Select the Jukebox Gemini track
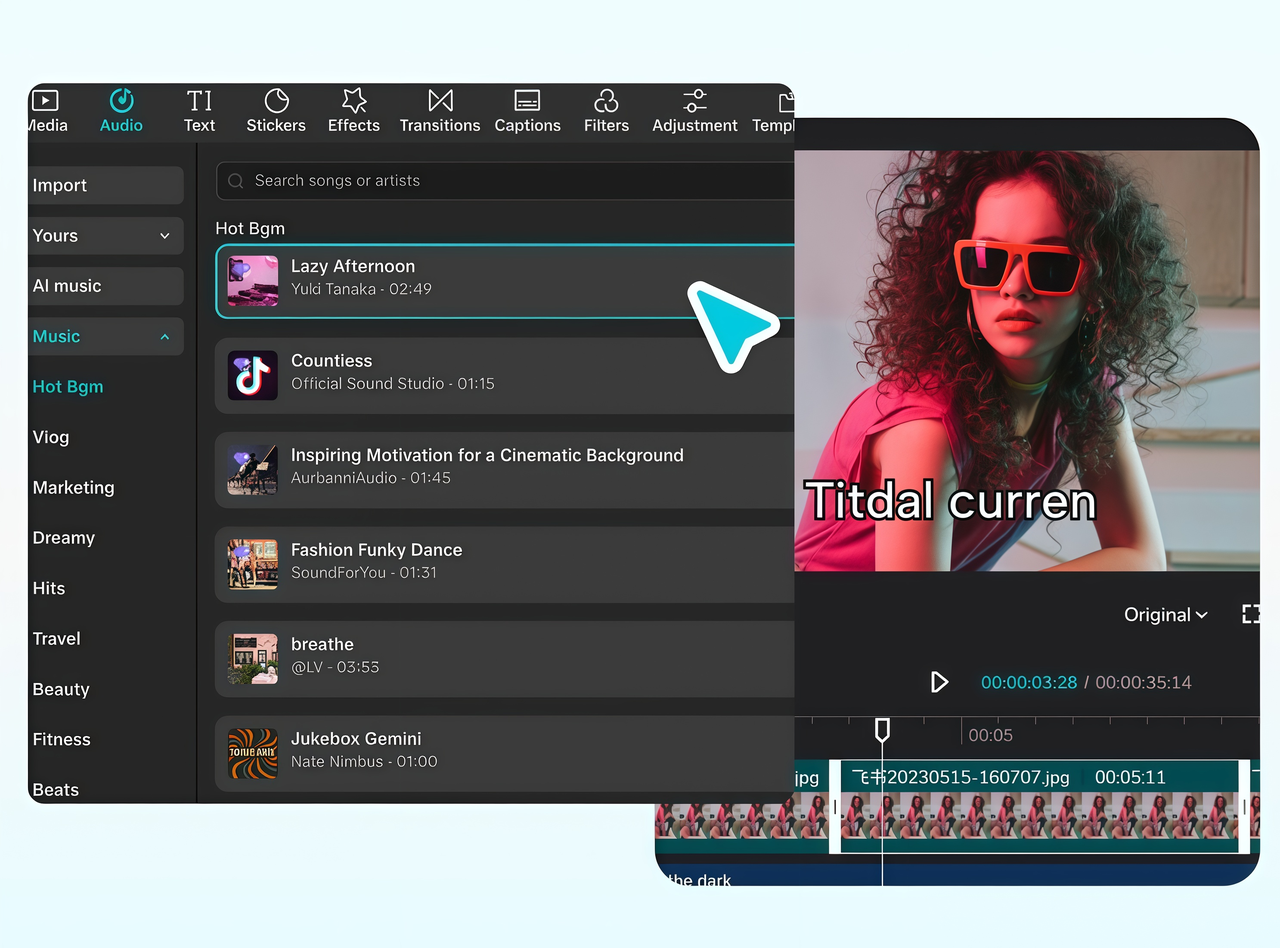Screen dimensions: 1280x948 click(x=505, y=753)
